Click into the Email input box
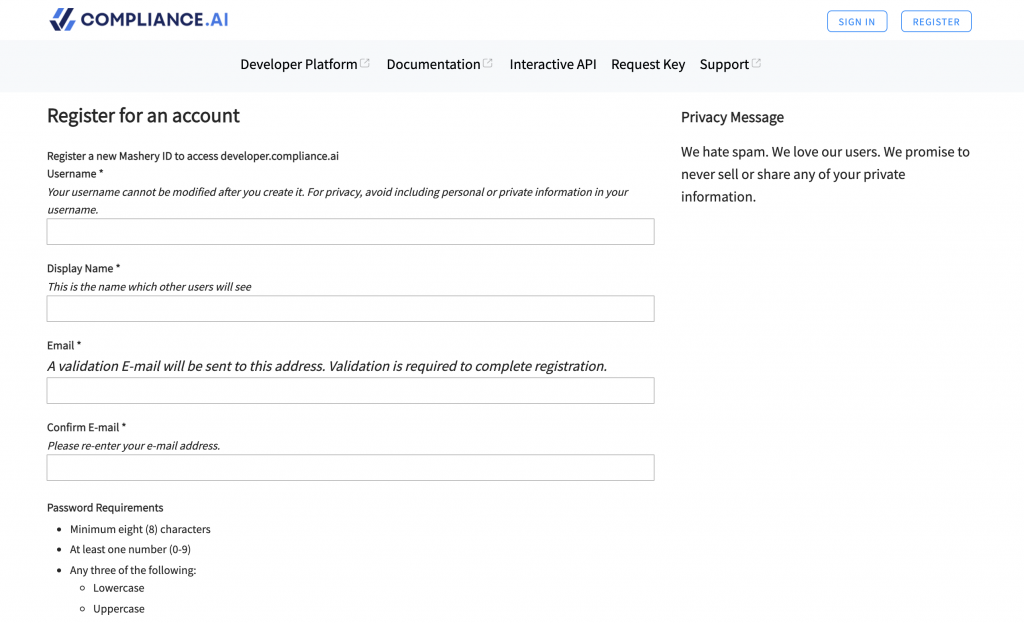Screen dimensions: 1024x623 tap(350, 391)
